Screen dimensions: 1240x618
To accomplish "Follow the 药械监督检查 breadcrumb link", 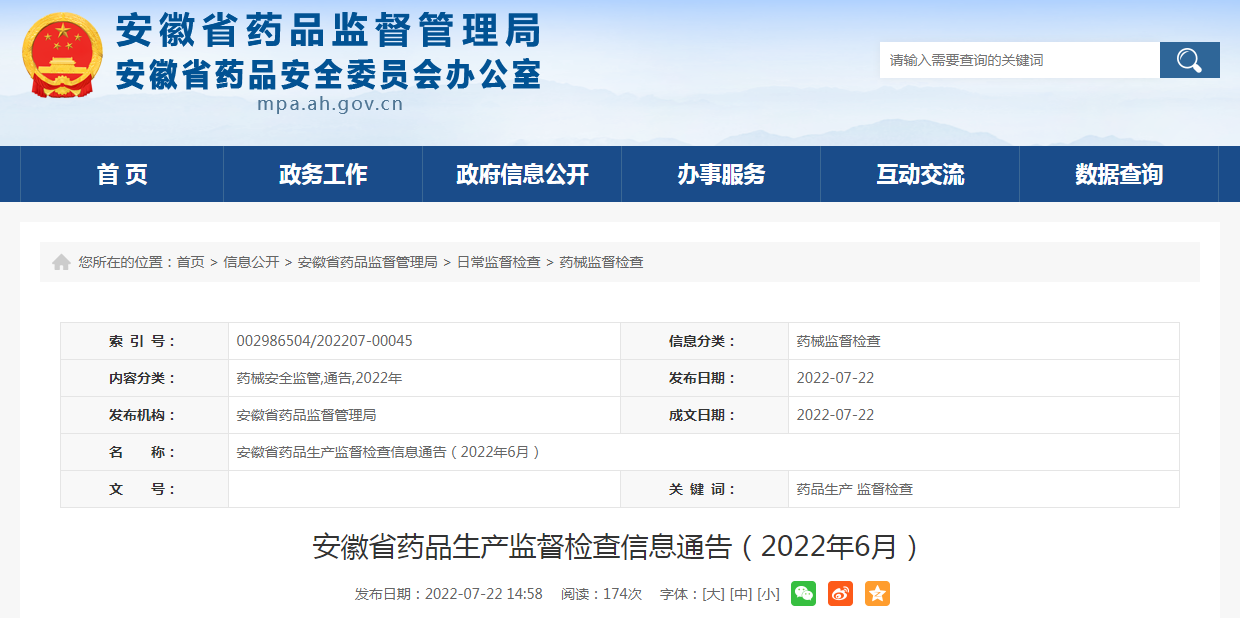I will click(x=601, y=262).
